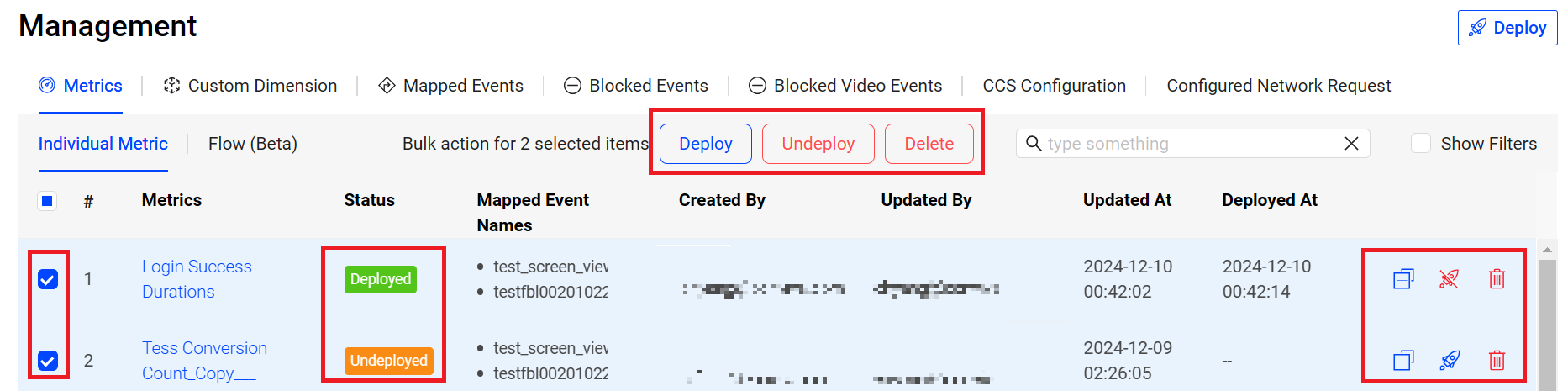Click trash icon for Tess Conversion row
Viewport: 1568px width, 391px height.
(1497, 361)
